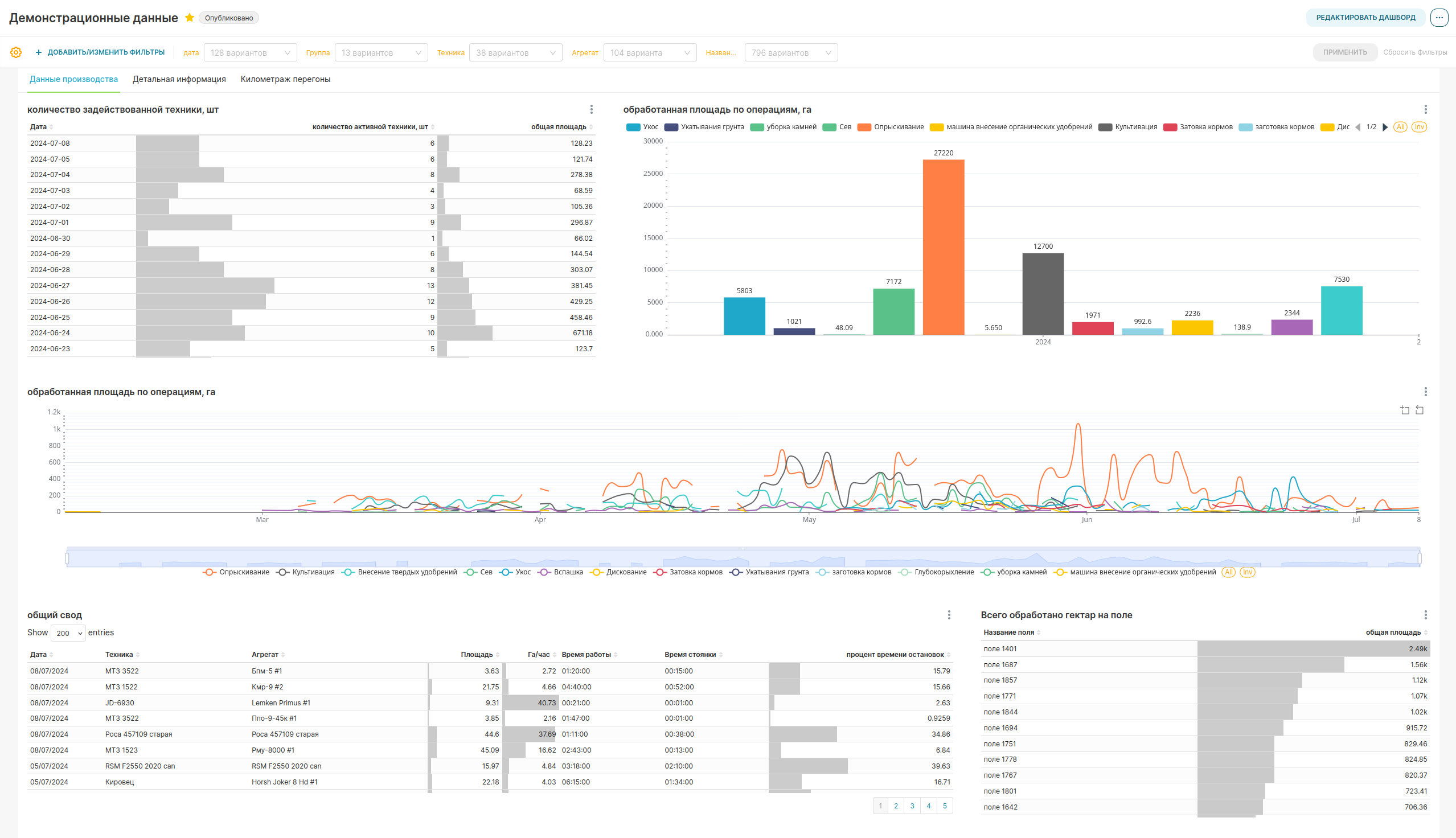
Task: Click Добавить/изменить фильтры button
Action: click(x=100, y=52)
